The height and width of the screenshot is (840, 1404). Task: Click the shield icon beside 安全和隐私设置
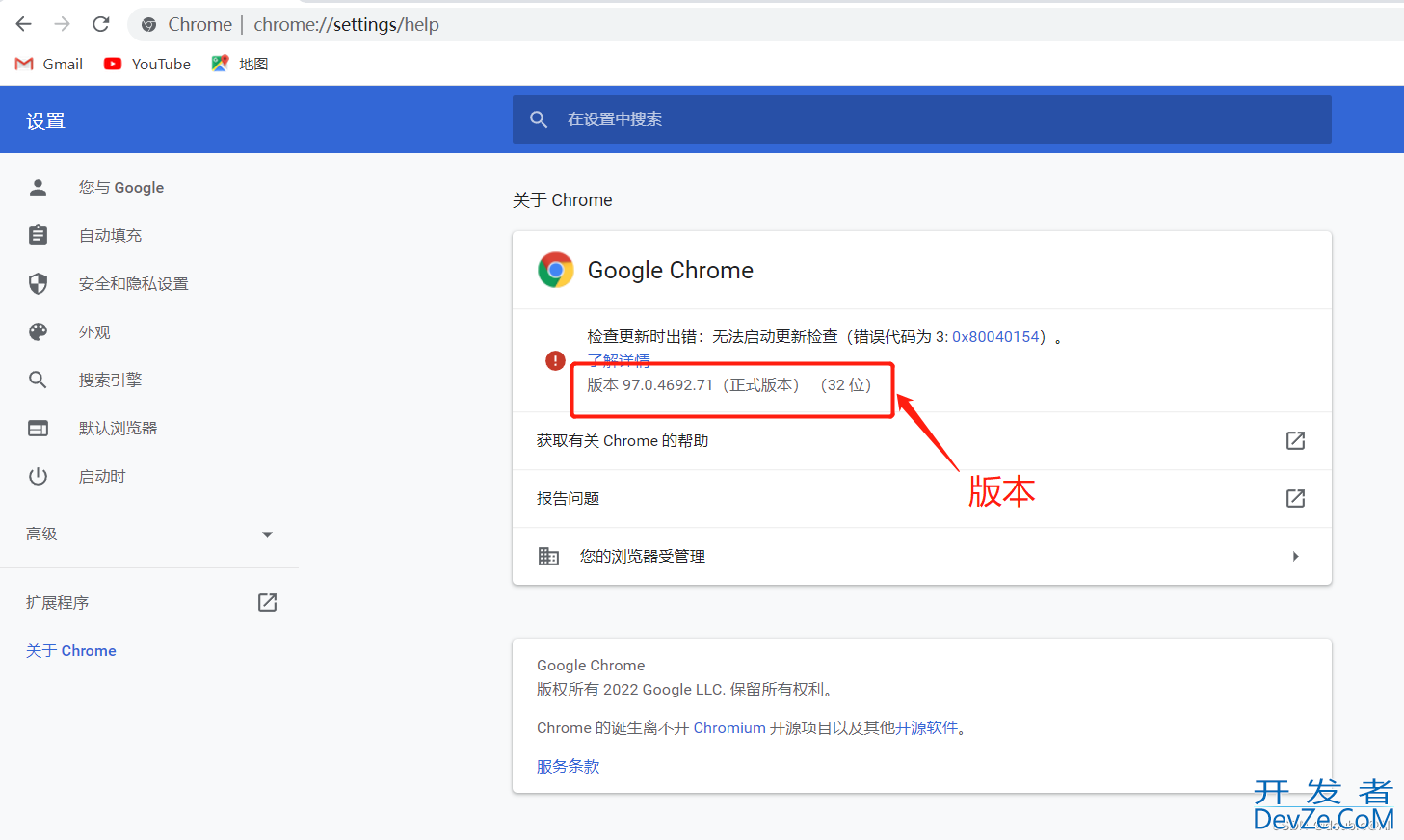[x=38, y=283]
